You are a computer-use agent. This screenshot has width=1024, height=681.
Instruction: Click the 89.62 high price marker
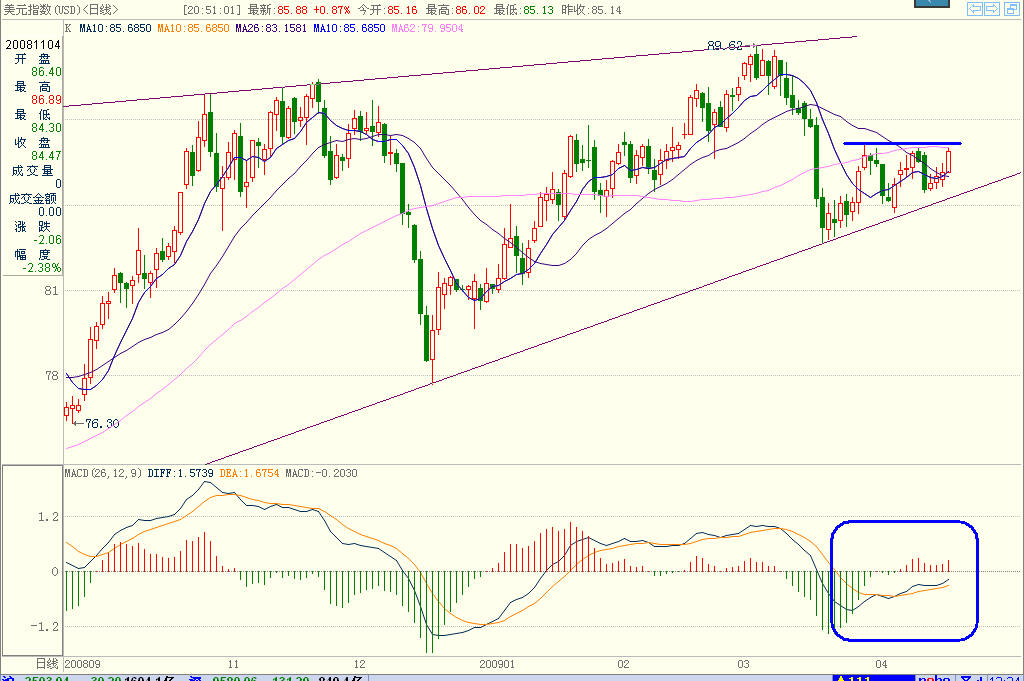[725, 45]
